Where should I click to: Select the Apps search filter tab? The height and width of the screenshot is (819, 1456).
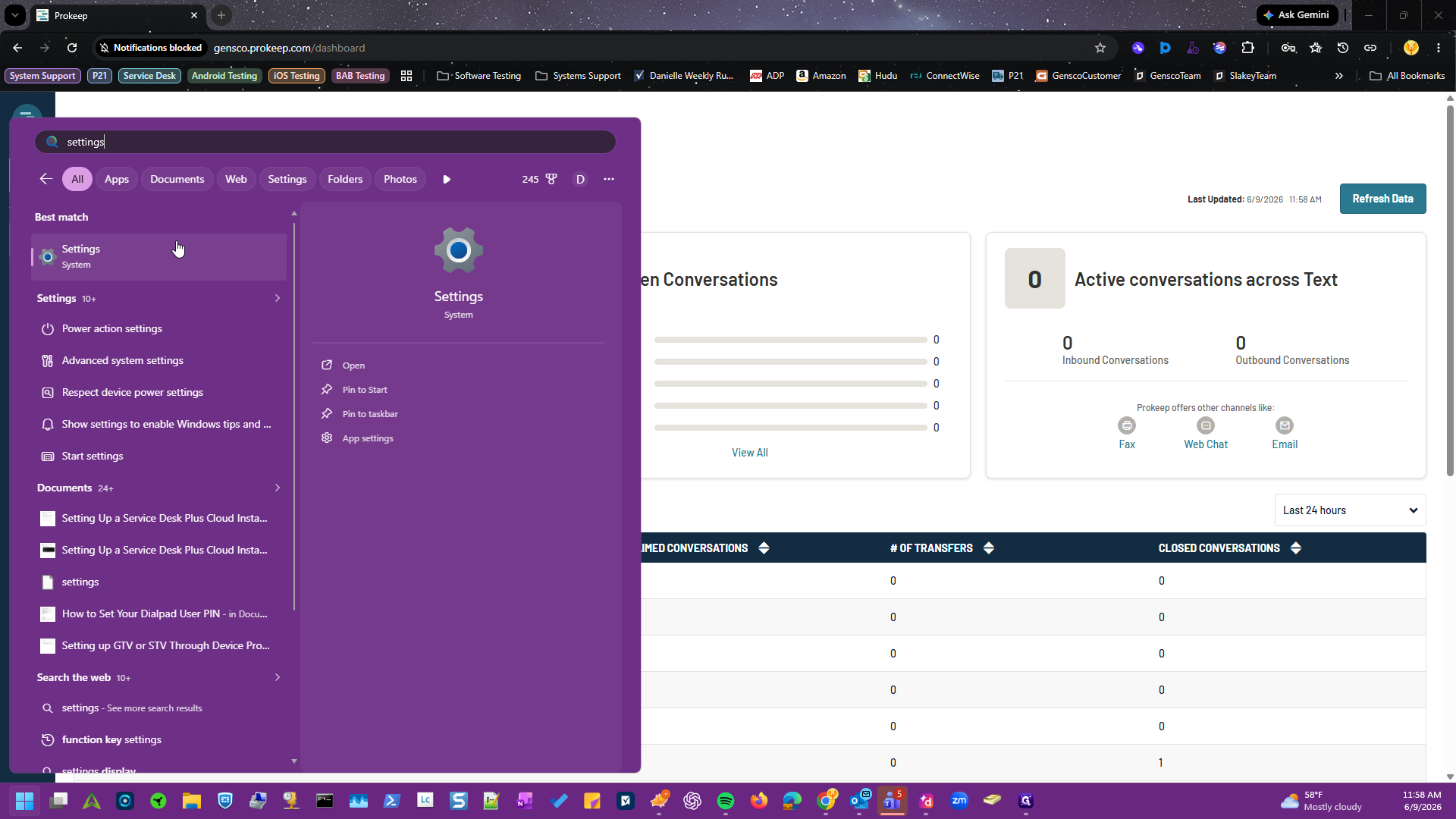pyautogui.click(x=117, y=179)
